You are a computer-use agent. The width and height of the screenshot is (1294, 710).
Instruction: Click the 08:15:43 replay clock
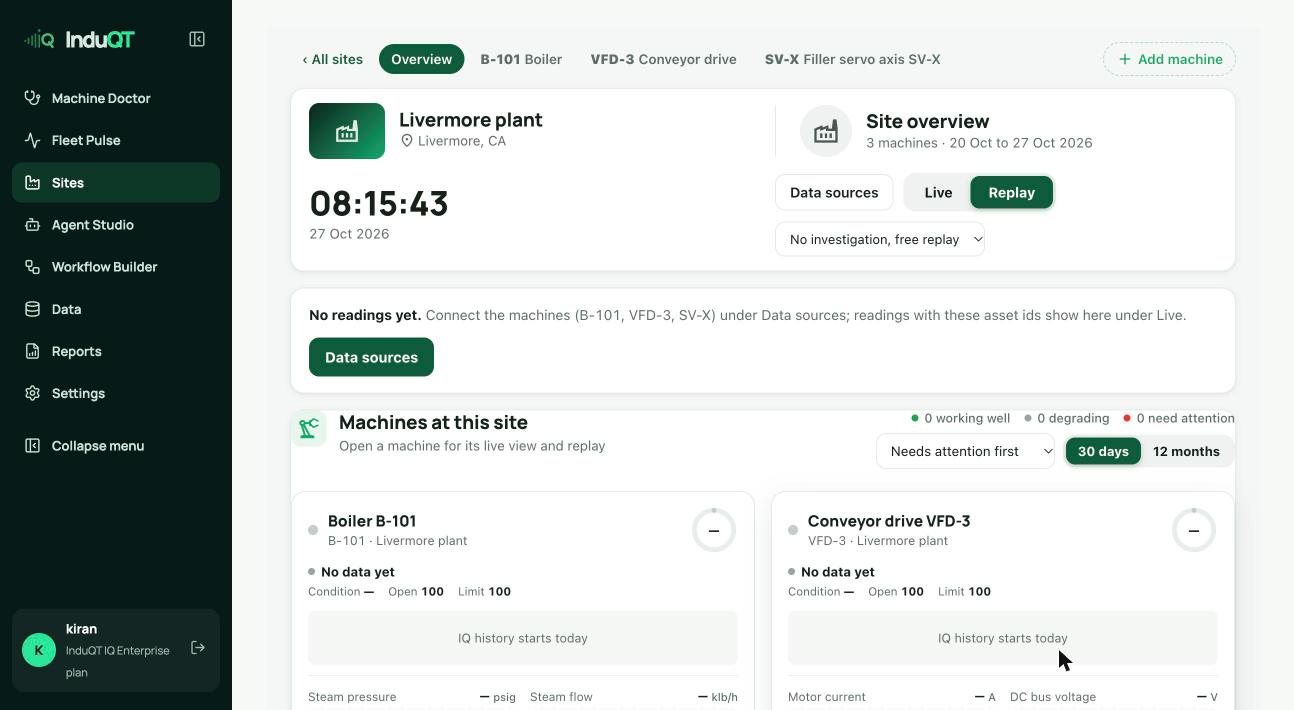[379, 203]
